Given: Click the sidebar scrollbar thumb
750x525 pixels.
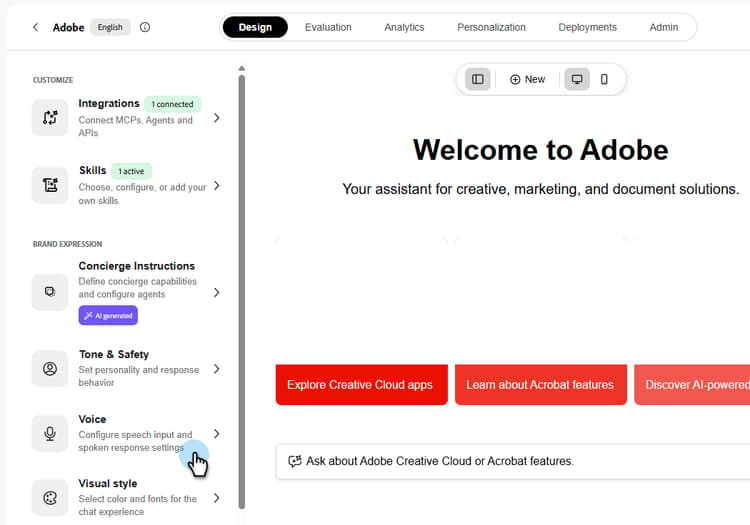Looking at the screenshot, I should [242, 292].
